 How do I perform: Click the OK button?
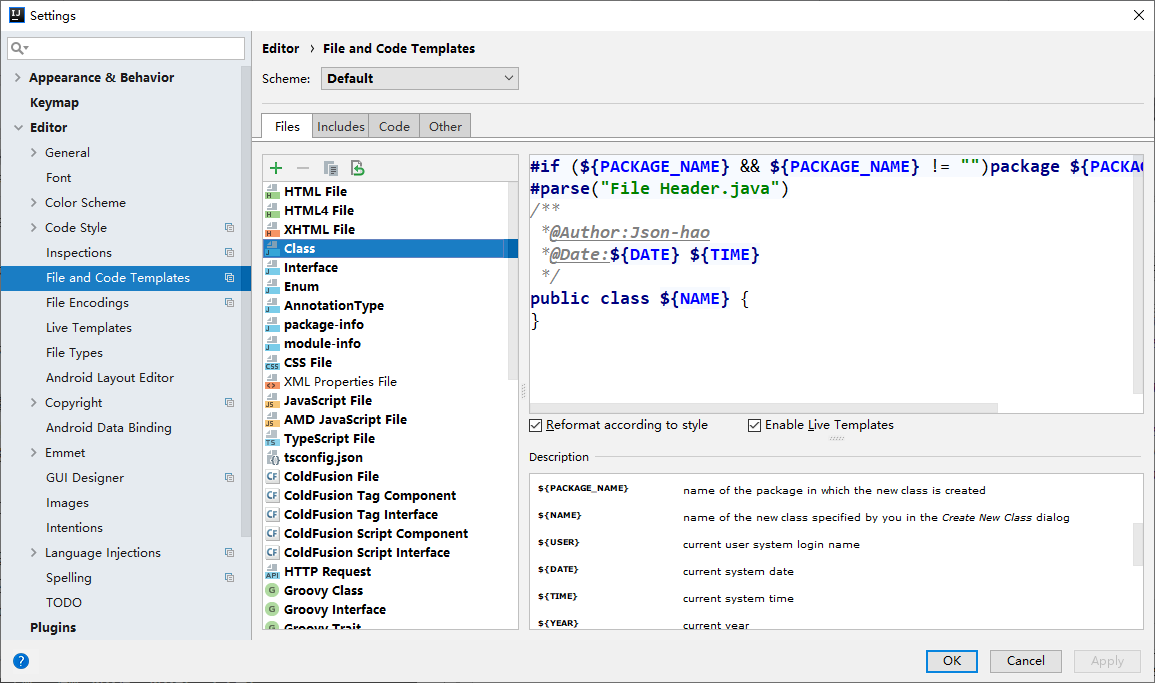click(x=952, y=661)
